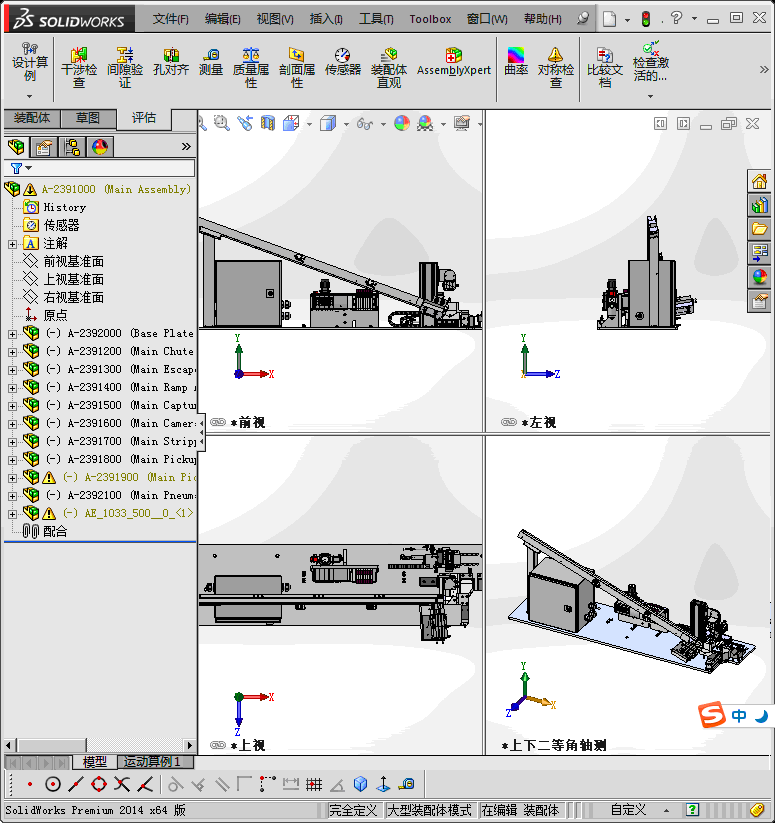Open the Toolbox menu
This screenshot has height=823, width=775.
(x=430, y=19)
